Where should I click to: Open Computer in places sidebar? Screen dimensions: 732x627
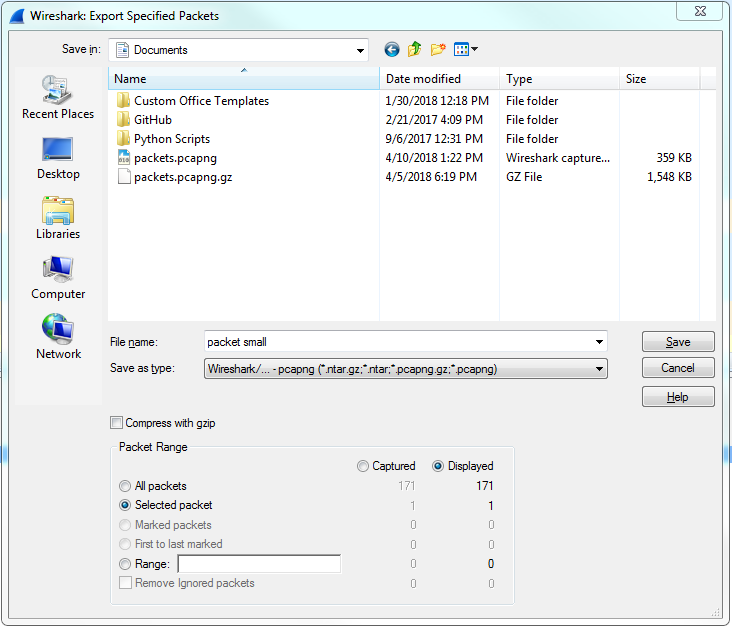[x=57, y=278]
